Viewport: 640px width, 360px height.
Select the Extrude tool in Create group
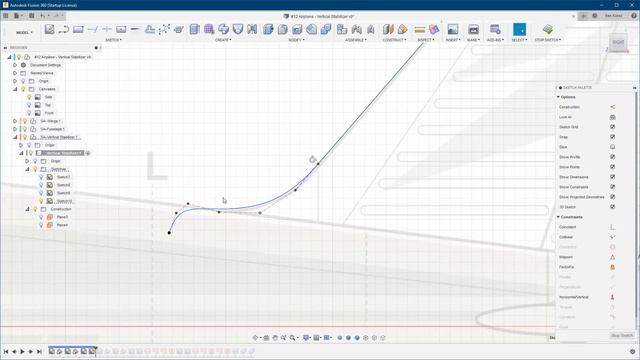194,29
